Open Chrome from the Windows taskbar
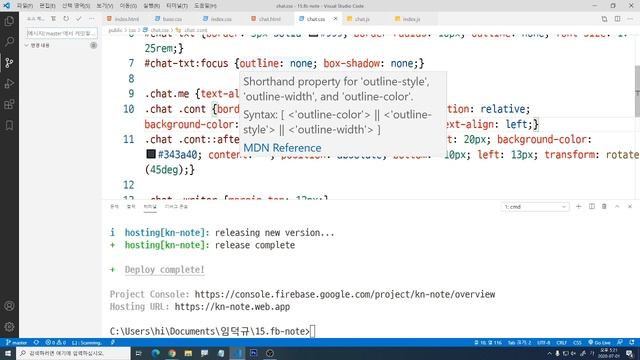 pos(172,353)
